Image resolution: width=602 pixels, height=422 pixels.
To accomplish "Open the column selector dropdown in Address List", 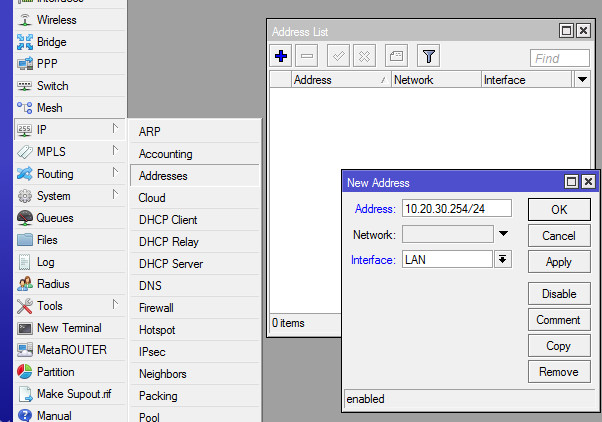I will coord(583,80).
